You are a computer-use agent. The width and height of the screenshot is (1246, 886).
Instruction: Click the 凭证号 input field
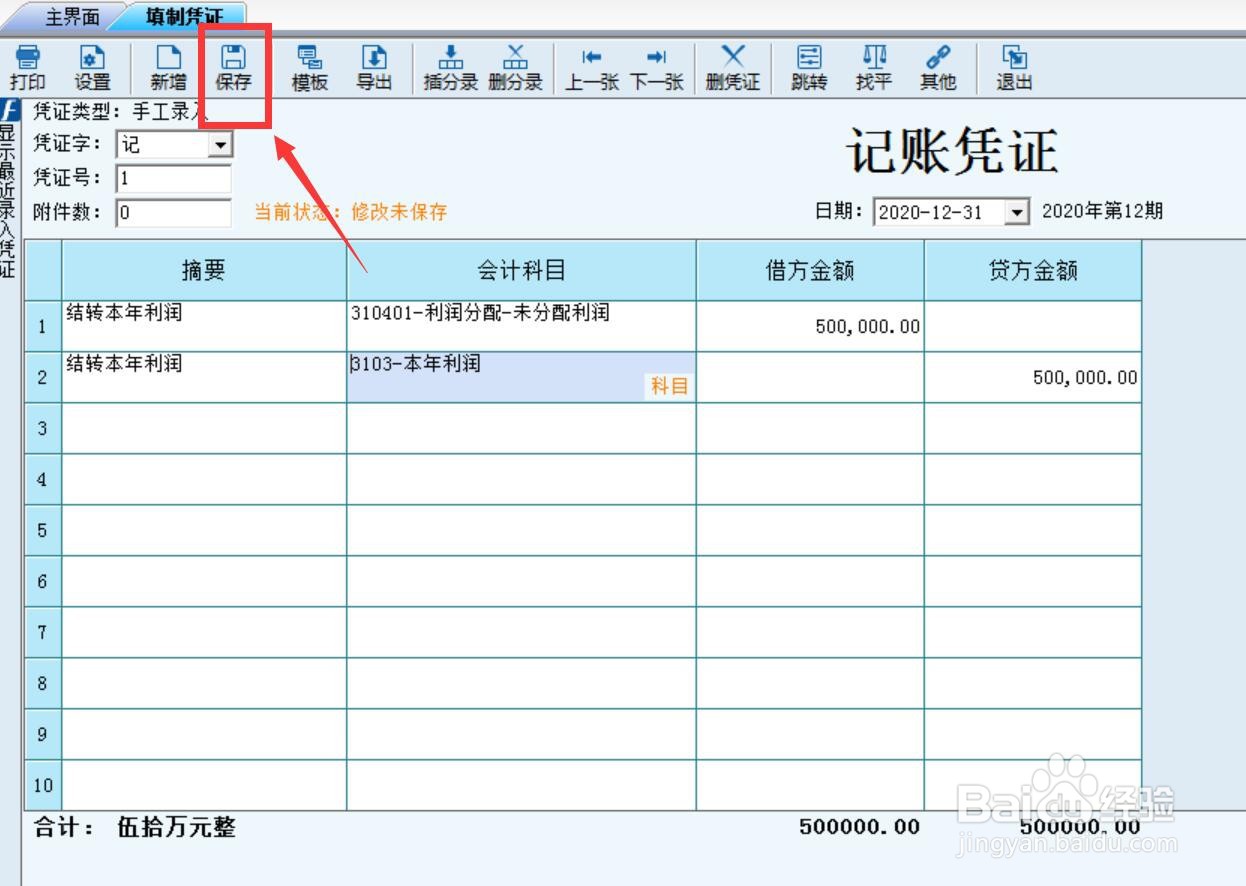coord(174,179)
